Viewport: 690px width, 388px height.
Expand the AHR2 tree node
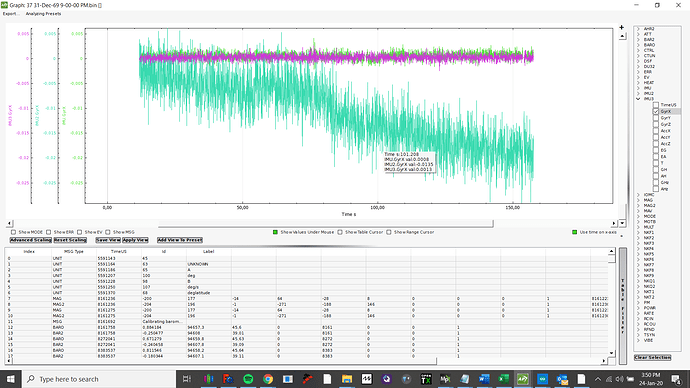point(638,29)
